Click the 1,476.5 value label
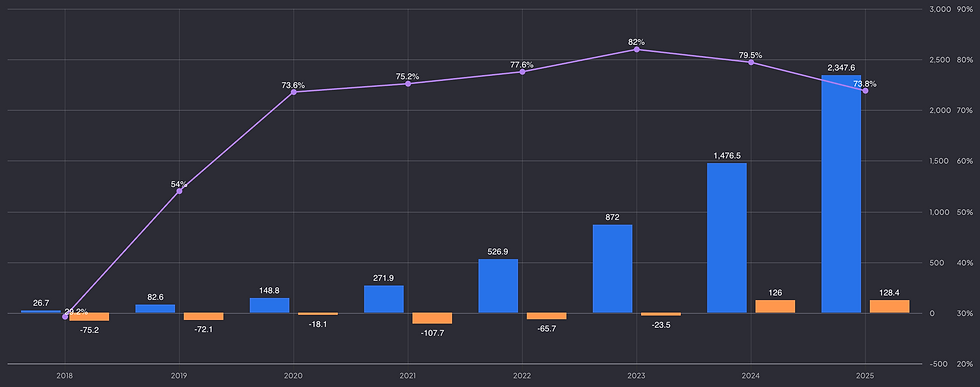The image size is (980, 387). click(x=727, y=156)
